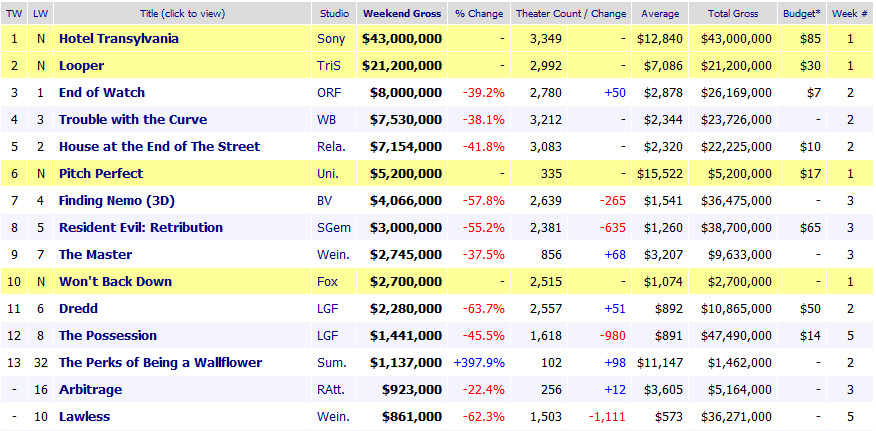
Task: Sort by the LW column header
Action: coord(40,13)
